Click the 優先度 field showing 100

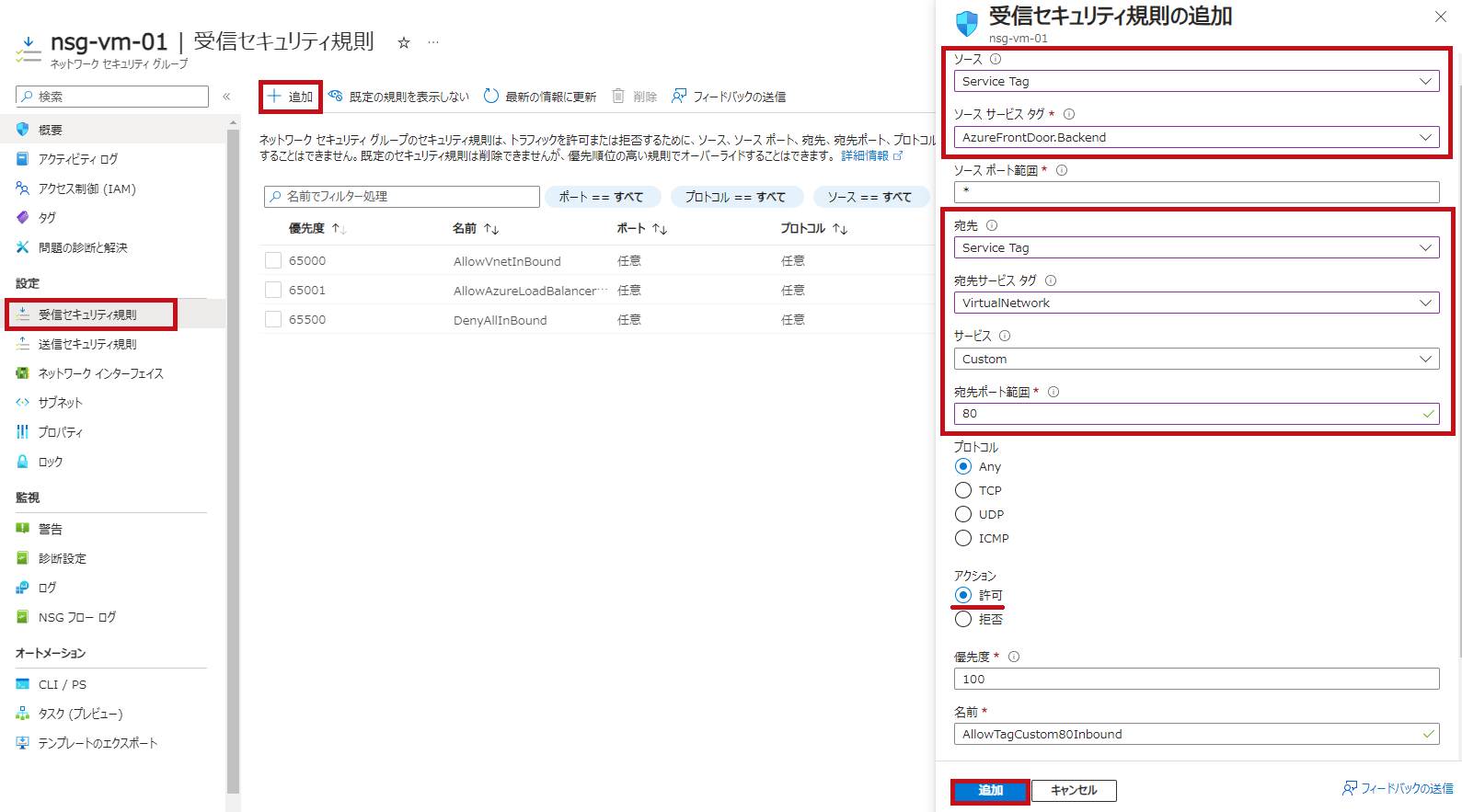[1196, 679]
